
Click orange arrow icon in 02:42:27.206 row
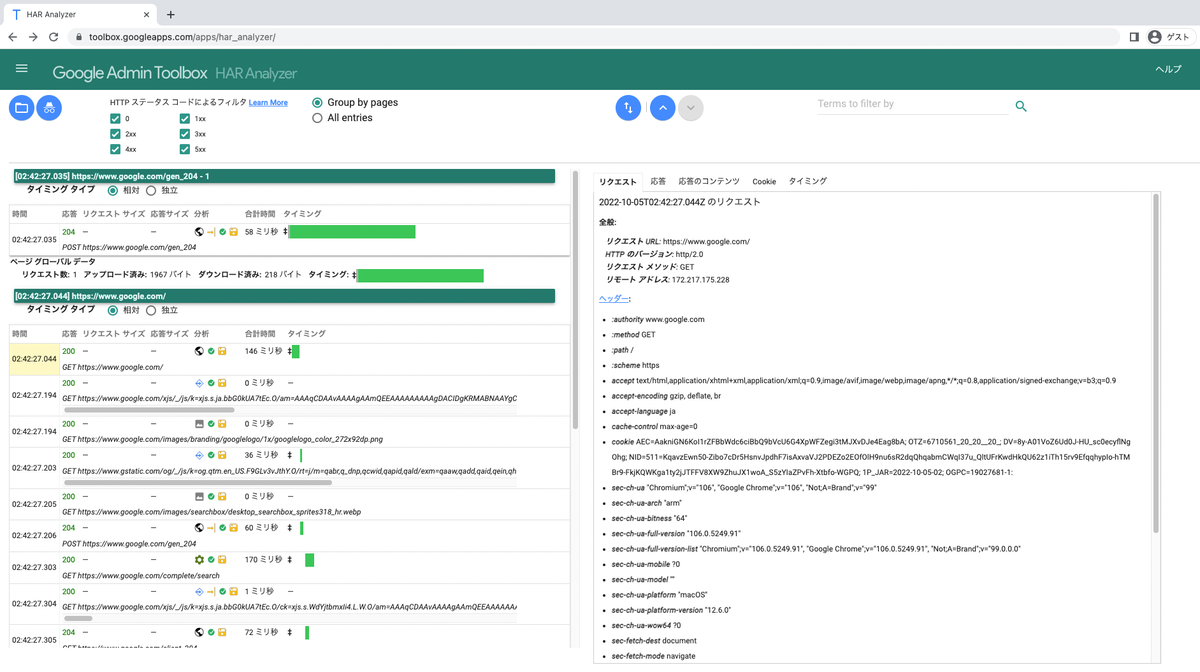[x=211, y=528]
